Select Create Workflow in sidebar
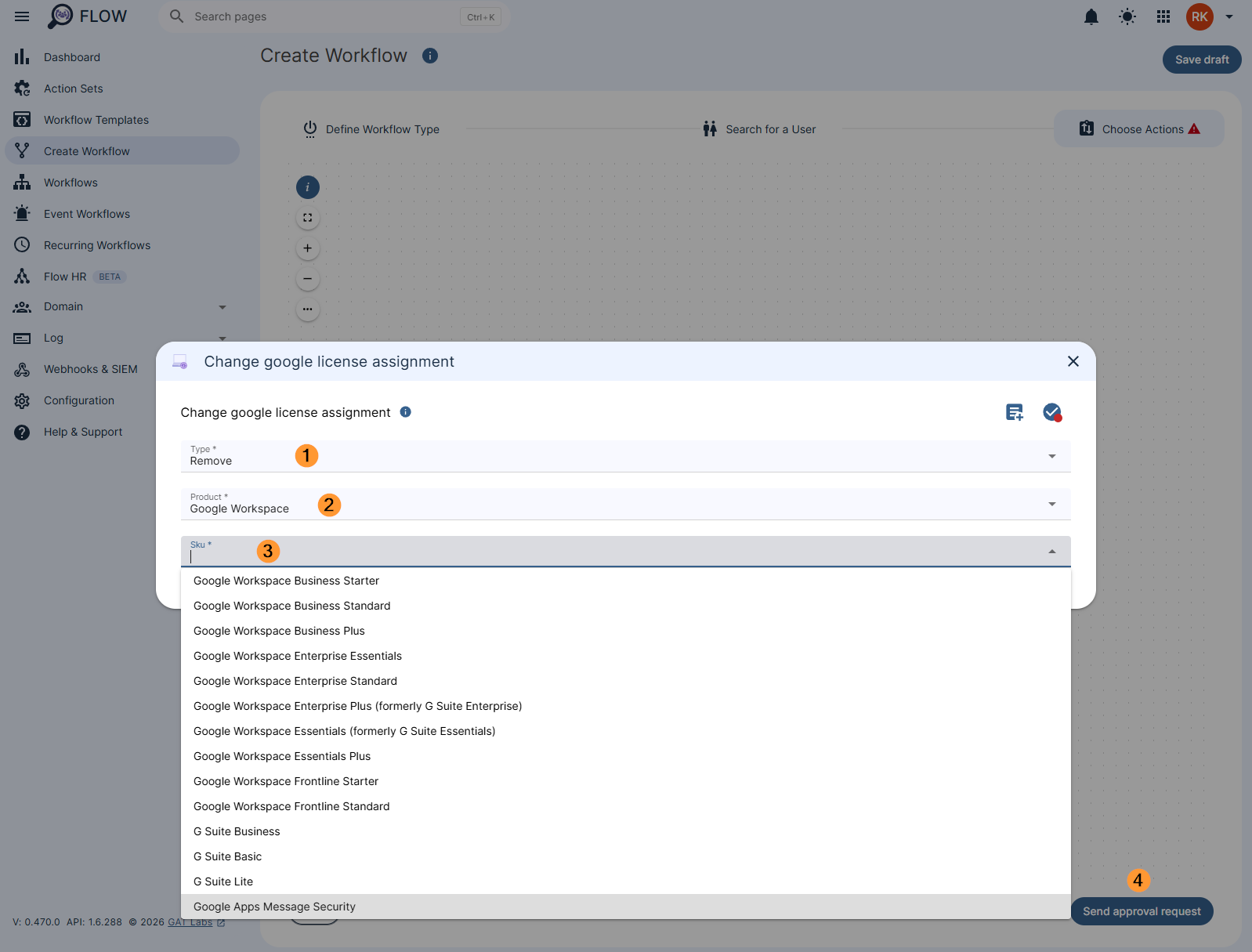1252x952 pixels. tap(122, 151)
